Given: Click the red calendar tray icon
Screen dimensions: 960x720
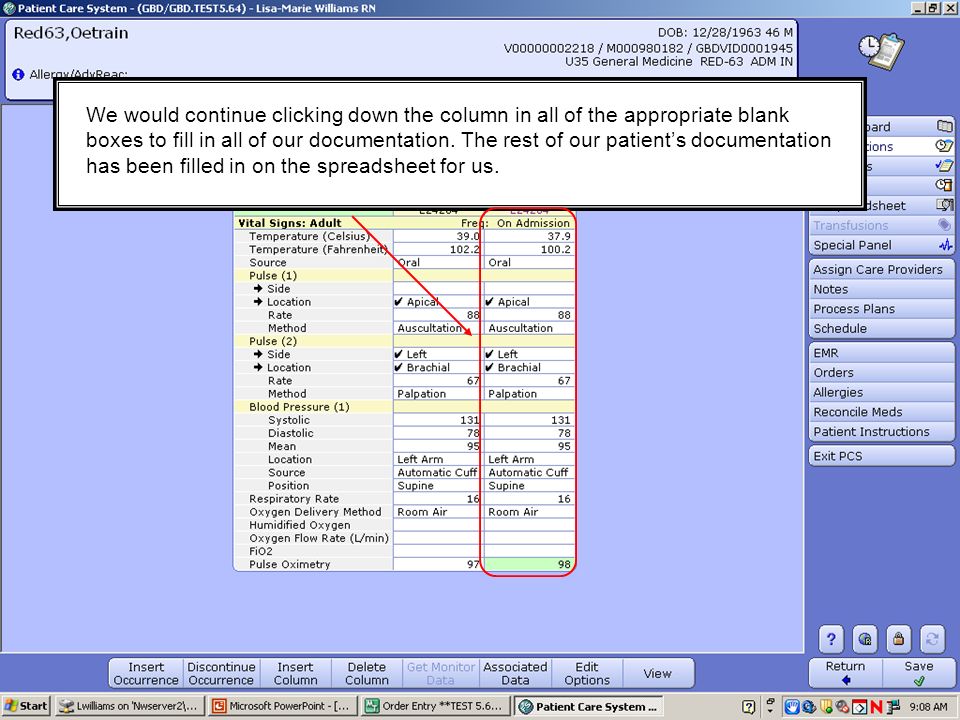Looking at the screenshot, I should [x=860, y=708].
